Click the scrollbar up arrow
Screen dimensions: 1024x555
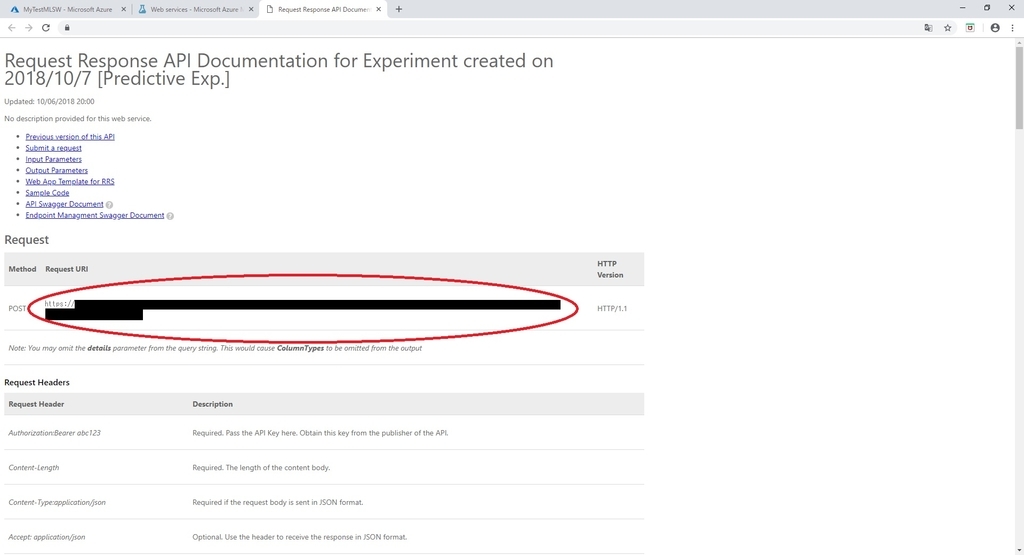(1019, 42)
